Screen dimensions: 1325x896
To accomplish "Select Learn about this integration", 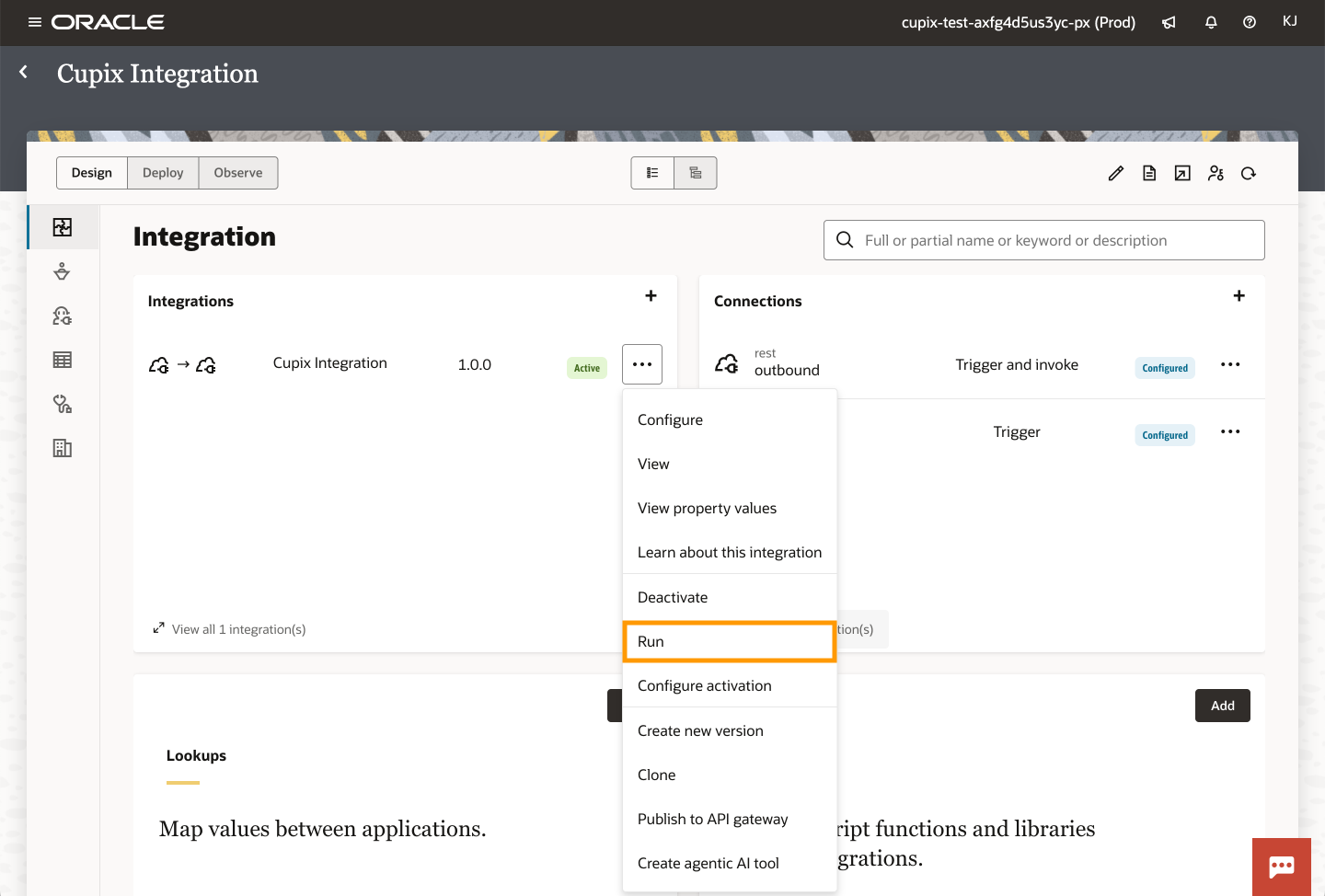I will (730, 552).
